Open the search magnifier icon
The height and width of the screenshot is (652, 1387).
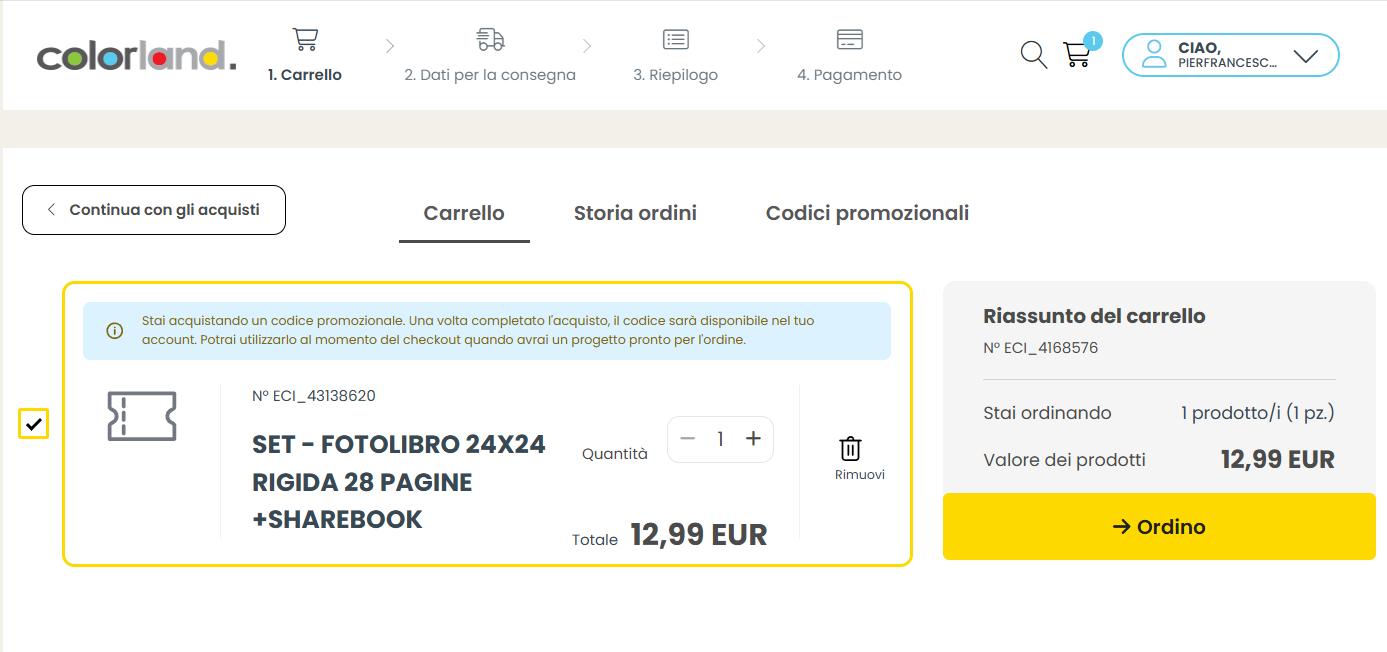click(x=1033, y=55)
